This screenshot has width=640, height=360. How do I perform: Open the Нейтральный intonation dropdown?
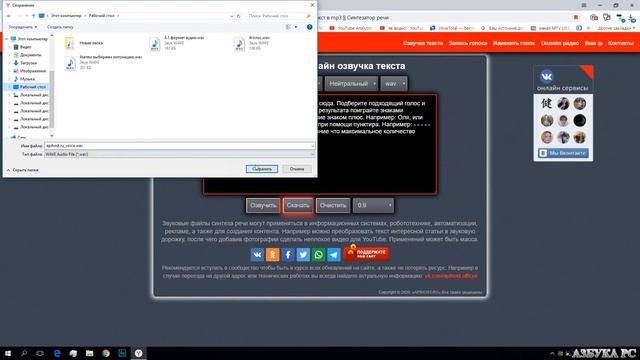351,84
